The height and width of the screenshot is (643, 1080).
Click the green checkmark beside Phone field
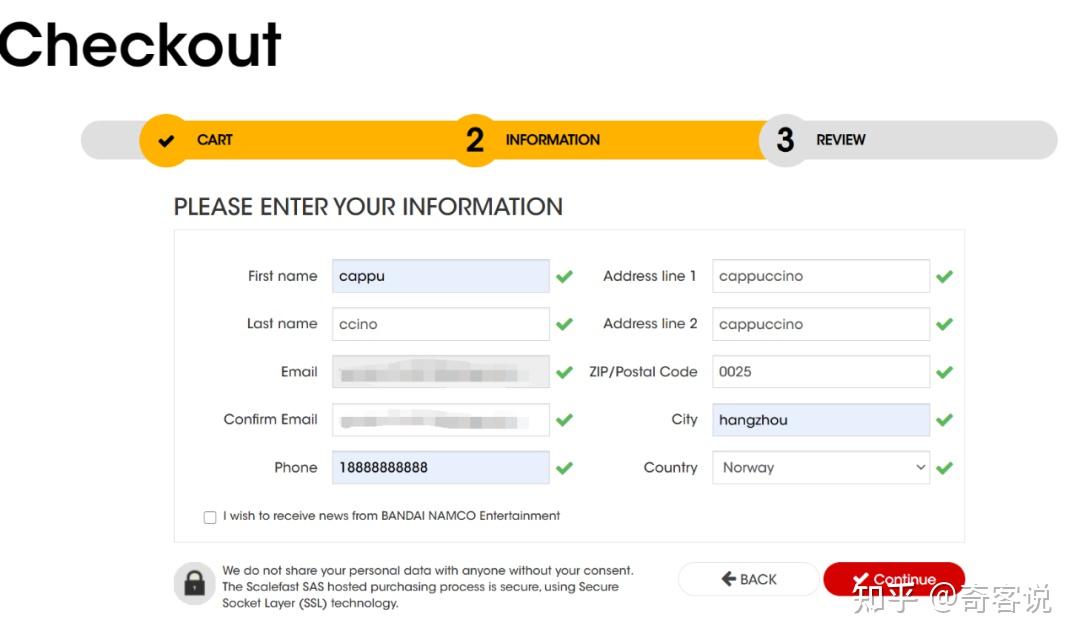[x=564, y=467]
